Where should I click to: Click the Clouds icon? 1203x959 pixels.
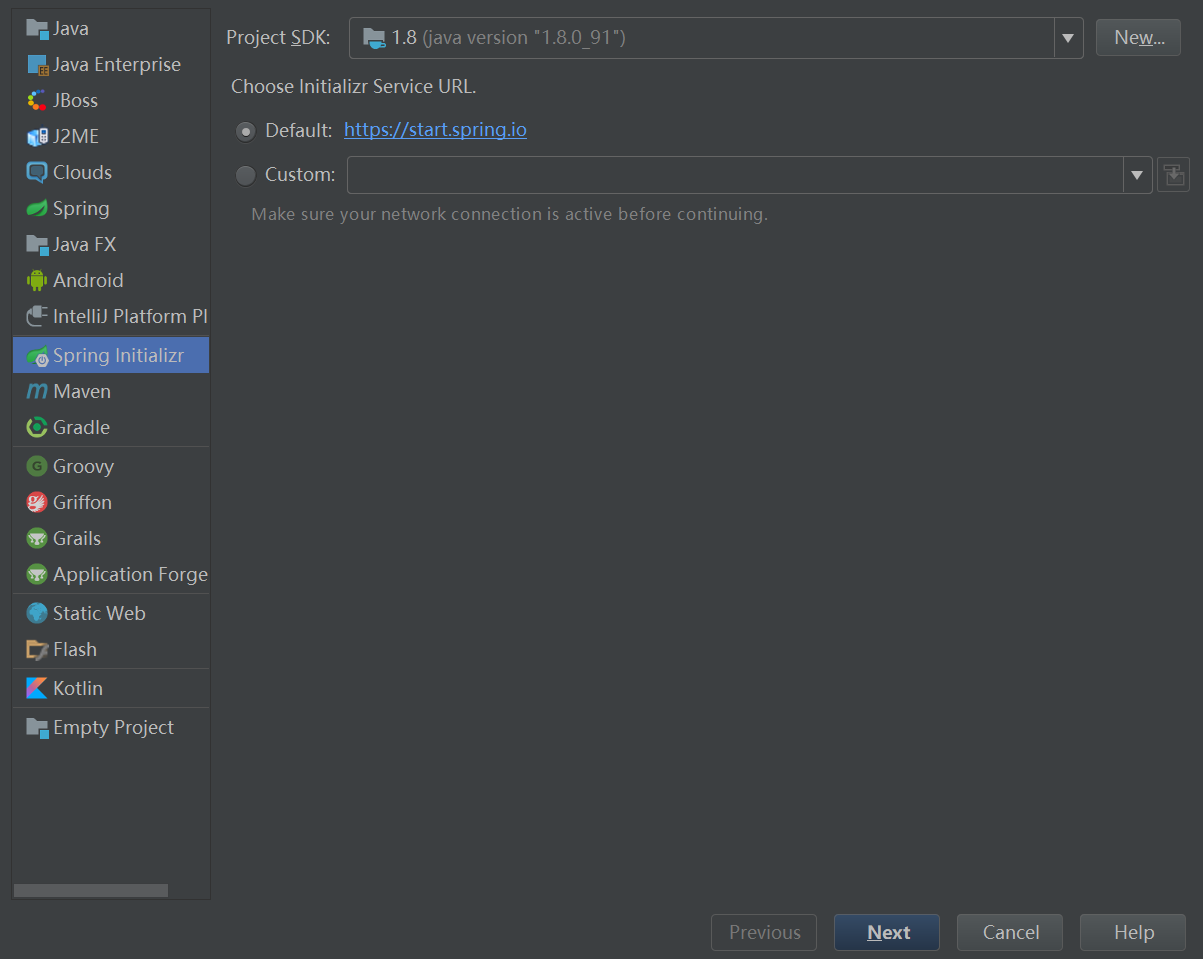[37, 172]
